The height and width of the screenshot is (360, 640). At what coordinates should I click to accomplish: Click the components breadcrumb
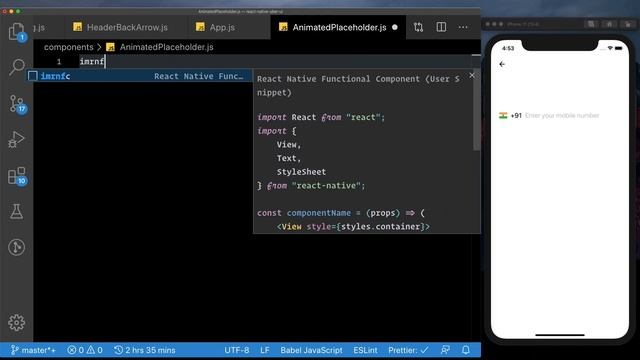(69, 47)
